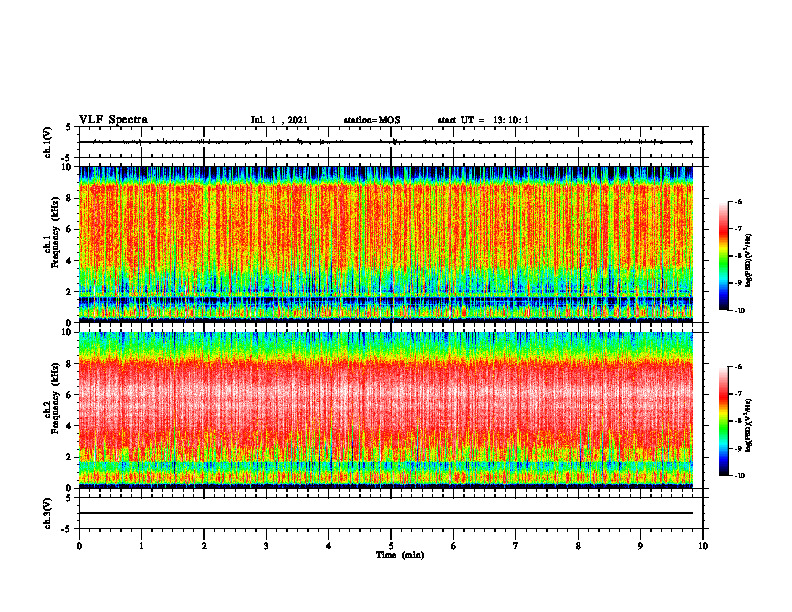Click the ch.1 spectrogram panel
792x612 pixels.
coord(386,244)
